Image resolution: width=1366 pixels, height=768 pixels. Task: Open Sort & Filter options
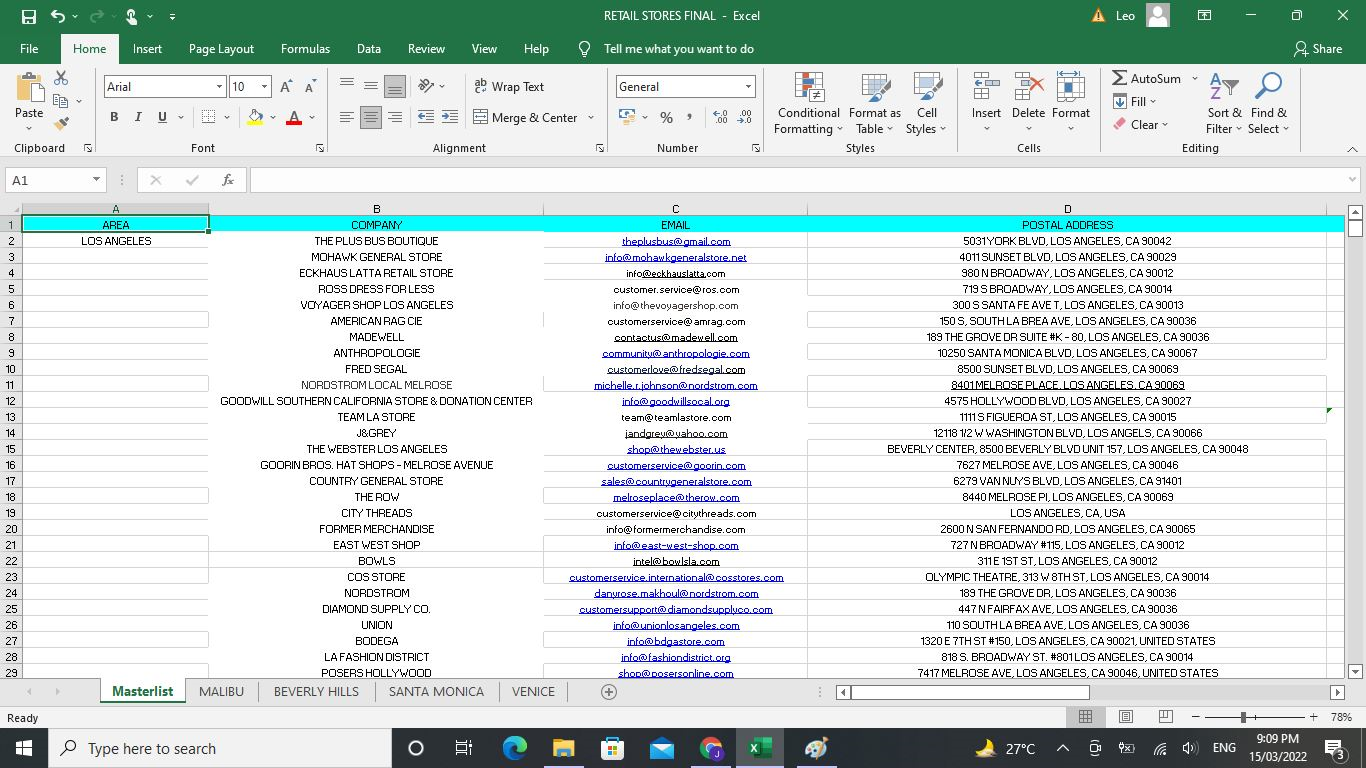pos(1224,103)
